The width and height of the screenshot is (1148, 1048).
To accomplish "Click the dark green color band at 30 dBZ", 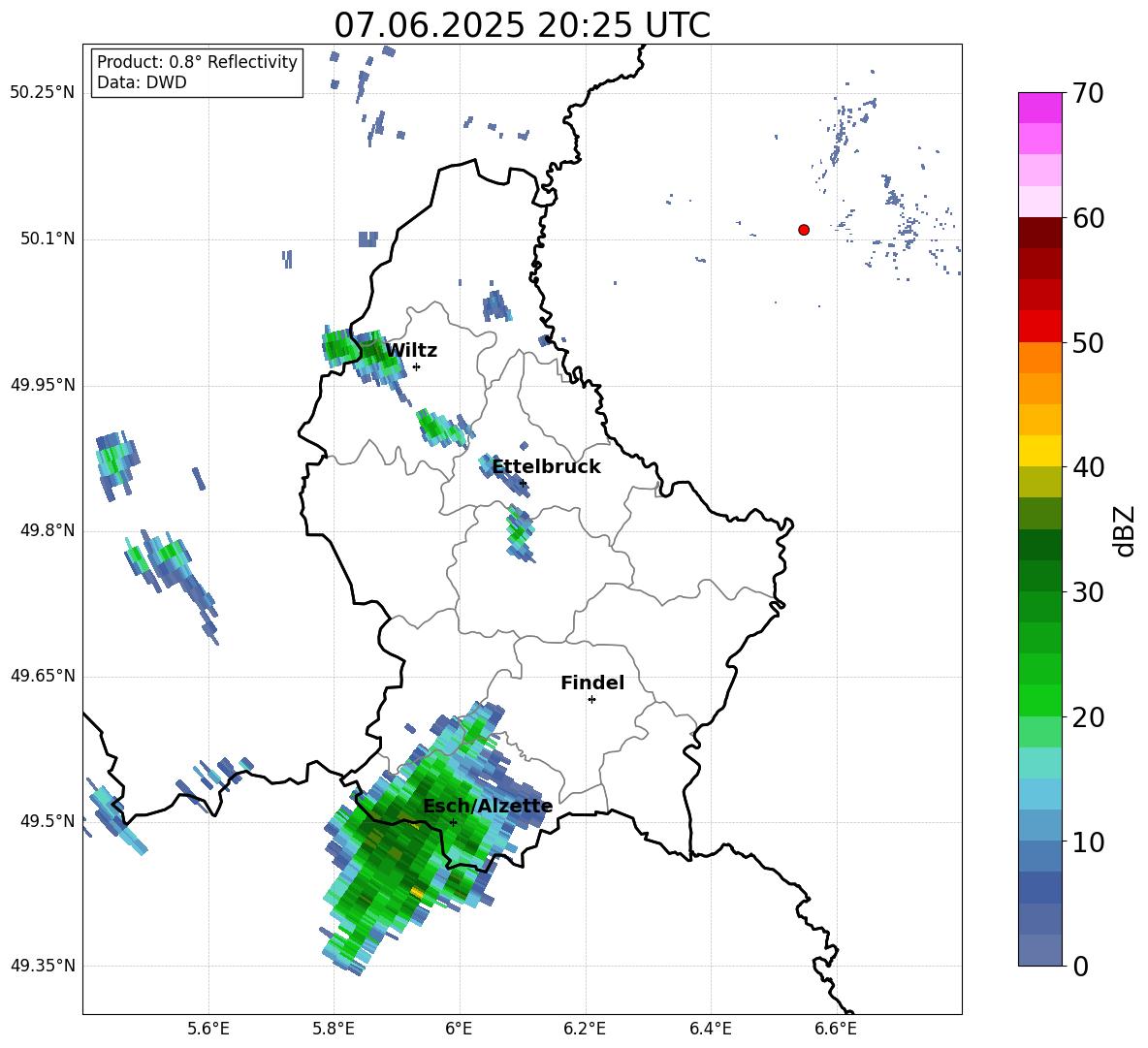I will pos(1040,576).
